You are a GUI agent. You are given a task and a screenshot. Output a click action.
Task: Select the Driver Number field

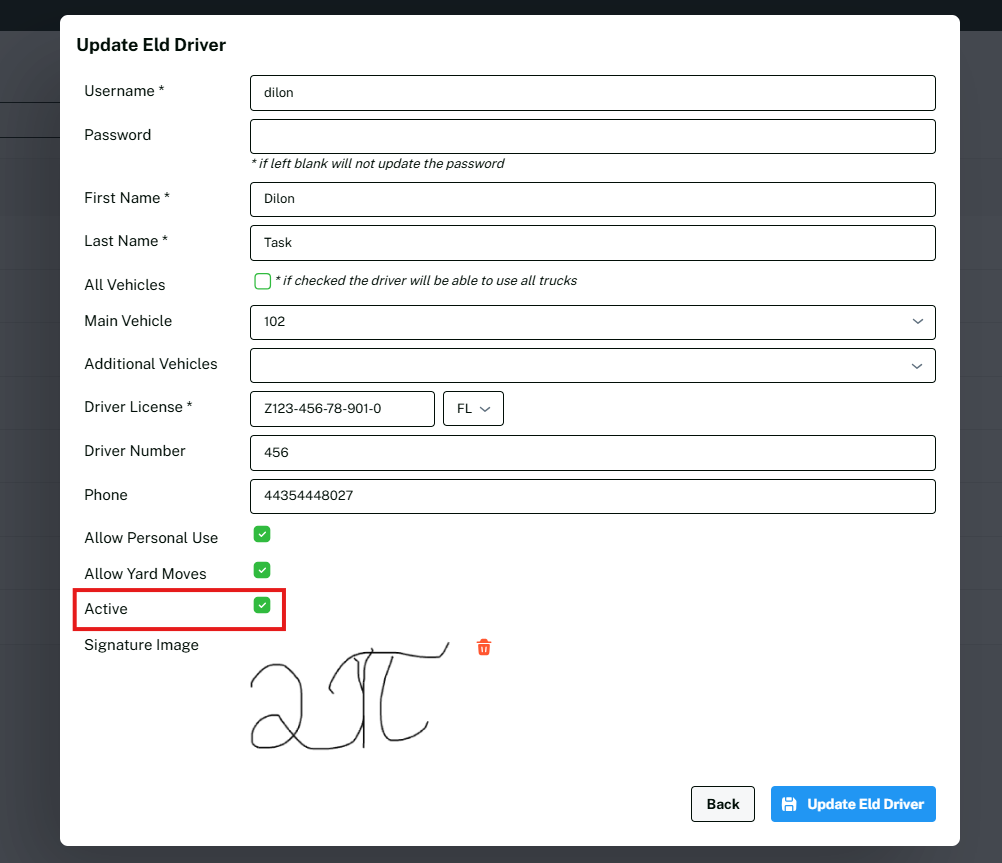click(592, 453)
